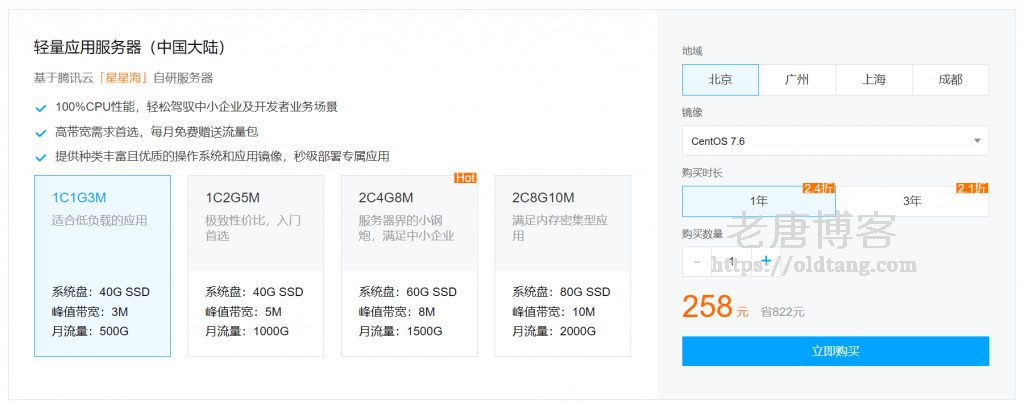
Task: Click the 立即购买 button
Action: pos(835,351)
